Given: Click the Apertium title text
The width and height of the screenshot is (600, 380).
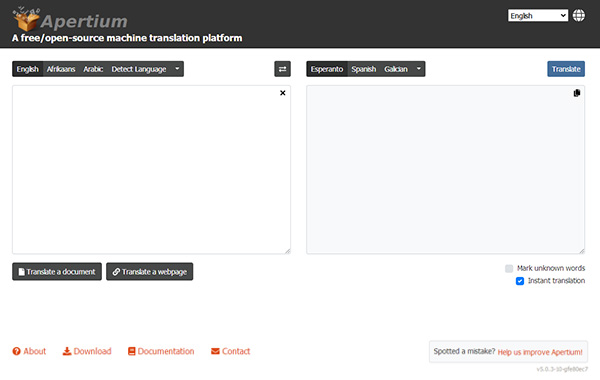Looking at the screenshot, I should coord(84,21).
